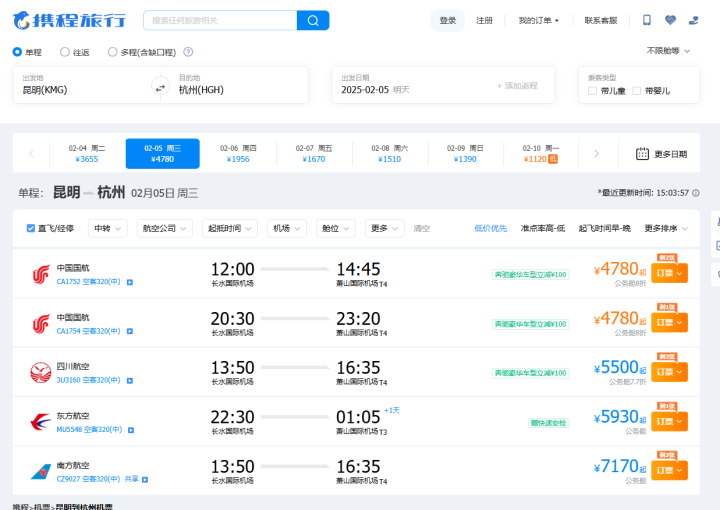Click the Air China logo for flight CA1752
720x510 pixels.
pyautogui.click(x=41, y=274)
